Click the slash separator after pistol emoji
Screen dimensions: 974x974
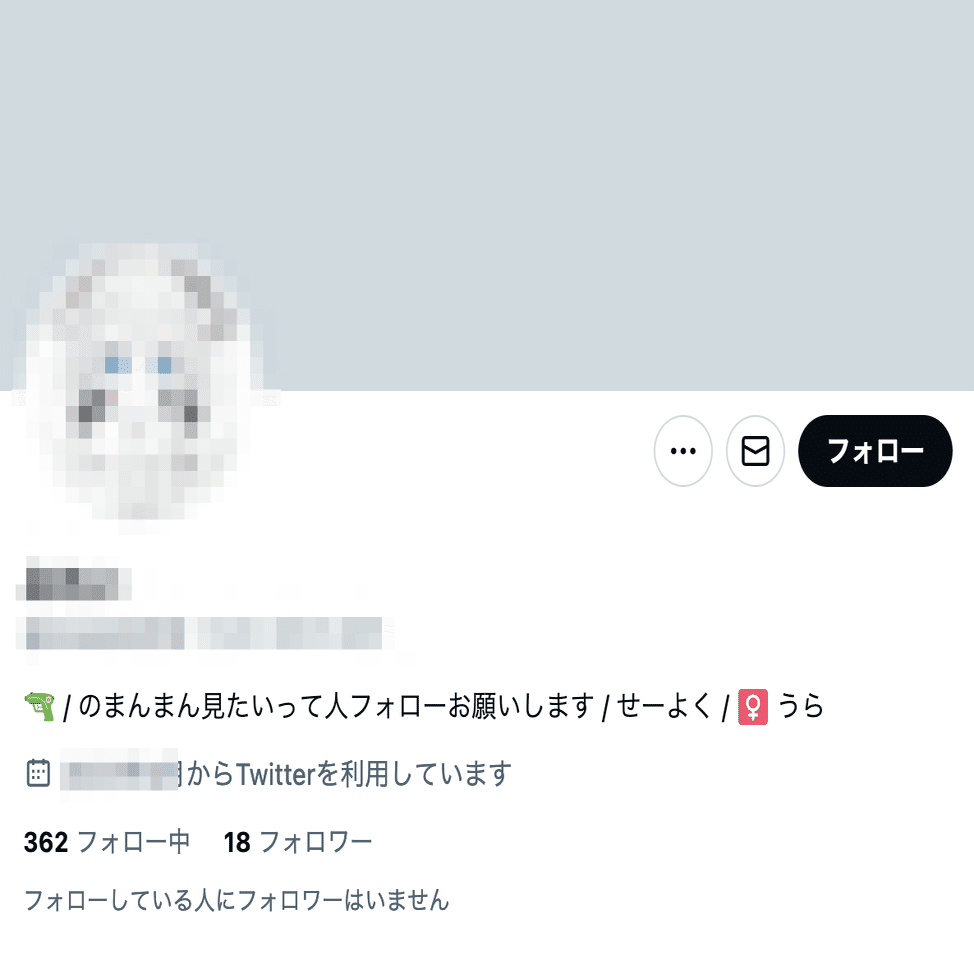pyautogui.click(x=67, y=708)
